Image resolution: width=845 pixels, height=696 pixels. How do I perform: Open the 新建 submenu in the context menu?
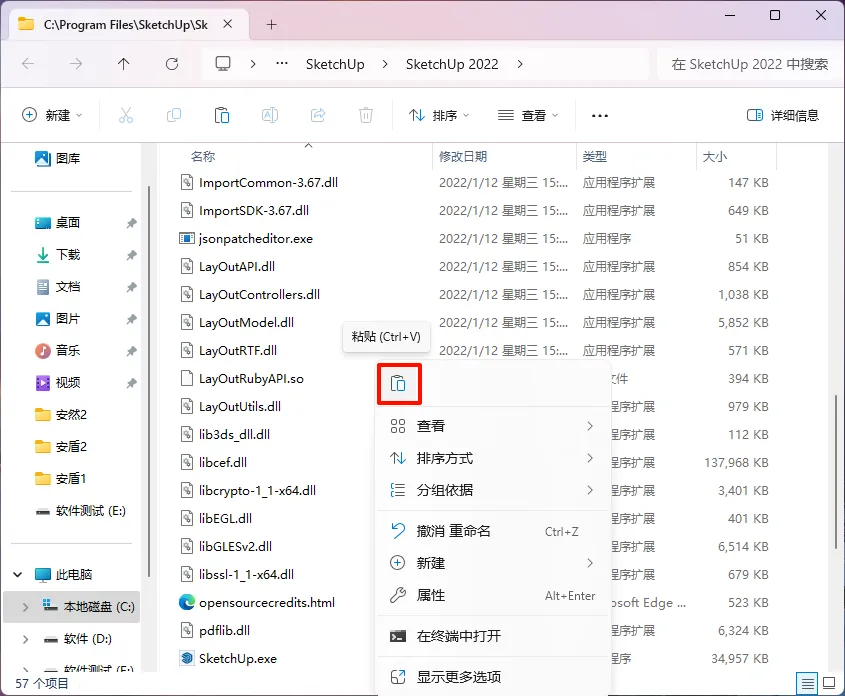[493, 563]
